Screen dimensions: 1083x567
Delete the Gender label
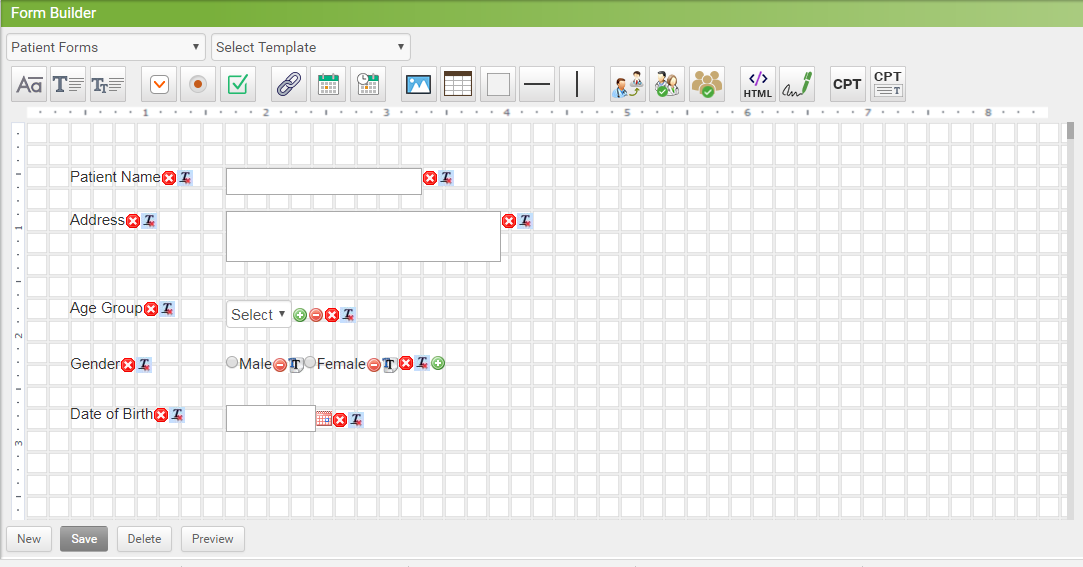[x=128, y=365]
